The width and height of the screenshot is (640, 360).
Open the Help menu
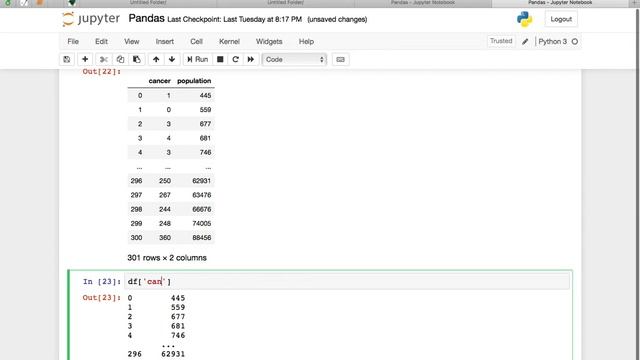306,42
